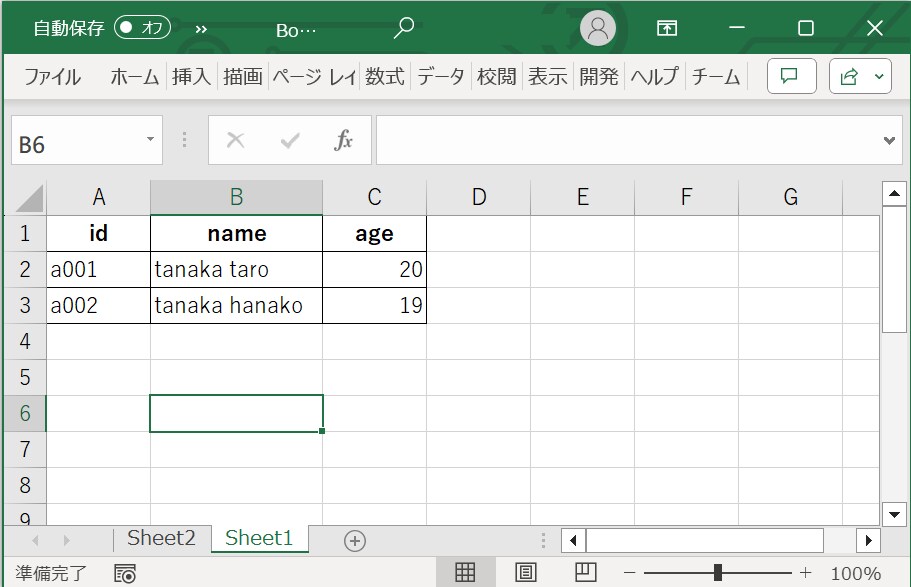Image resolution: width=911 pixels, height=587 pixels.
Task: Switch to the Sheet2 tab
Action: coord(162,539)
